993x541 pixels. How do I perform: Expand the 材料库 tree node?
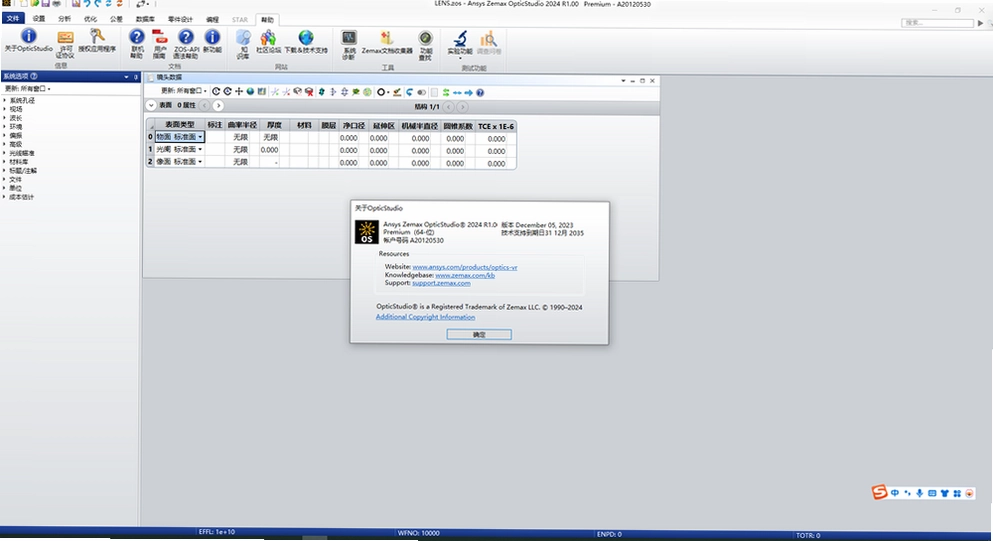(4, 162)
